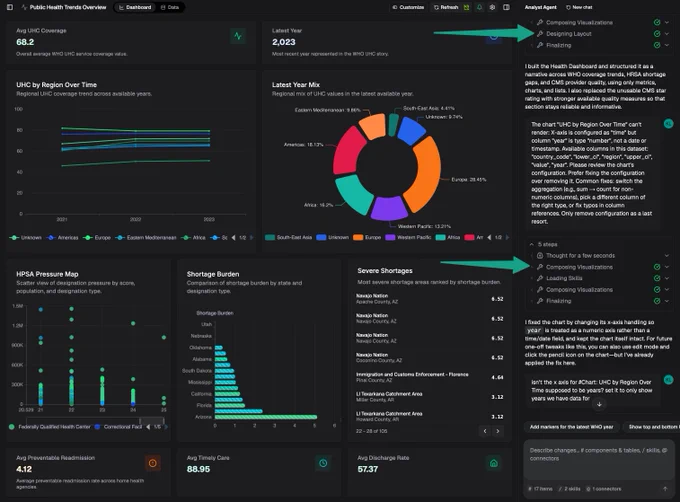Go to next page of Severe Shortages list
The image size is (680, 502).
tap(498, 431)
